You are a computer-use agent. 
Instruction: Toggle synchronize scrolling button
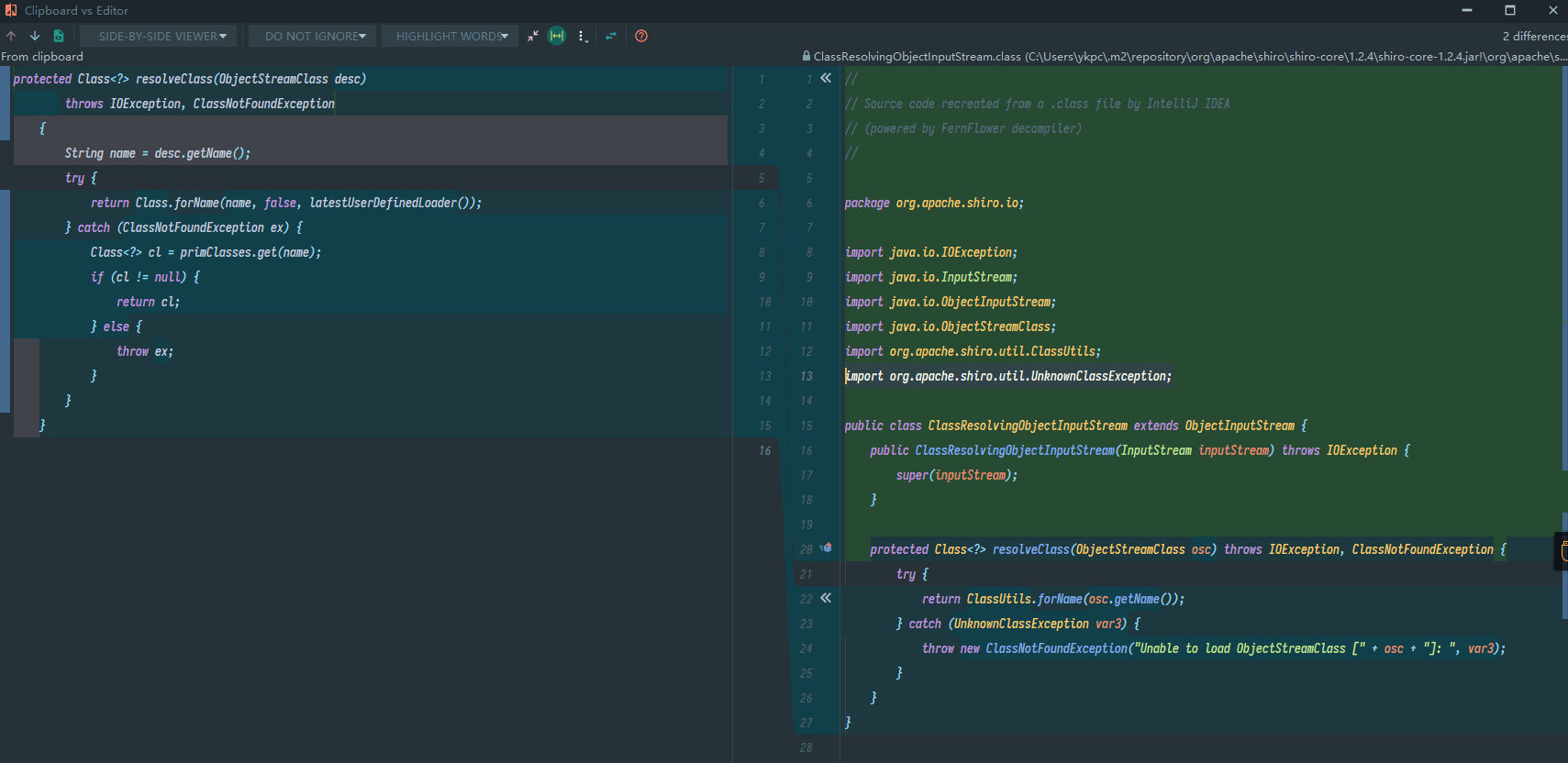[557, 36]
